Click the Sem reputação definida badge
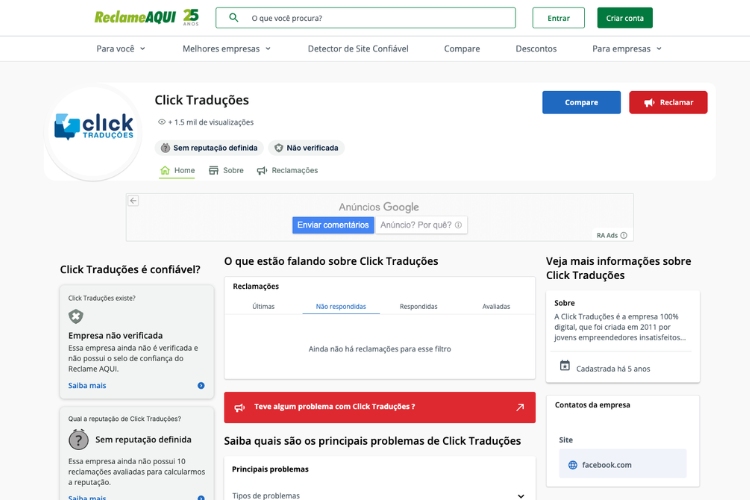 click(x=209, y=148)
